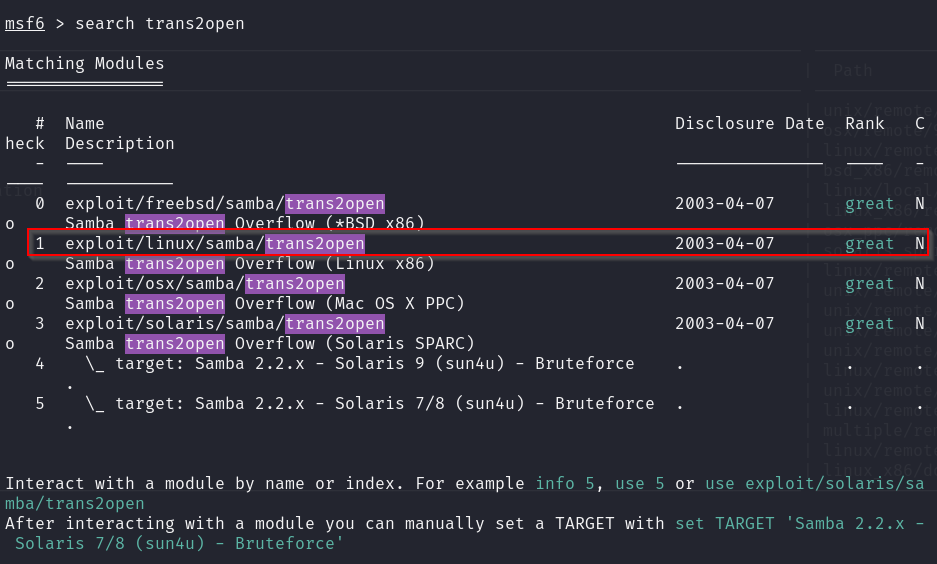
Task: Click the 'info 5' example command
Action: (x=565, y=483)
